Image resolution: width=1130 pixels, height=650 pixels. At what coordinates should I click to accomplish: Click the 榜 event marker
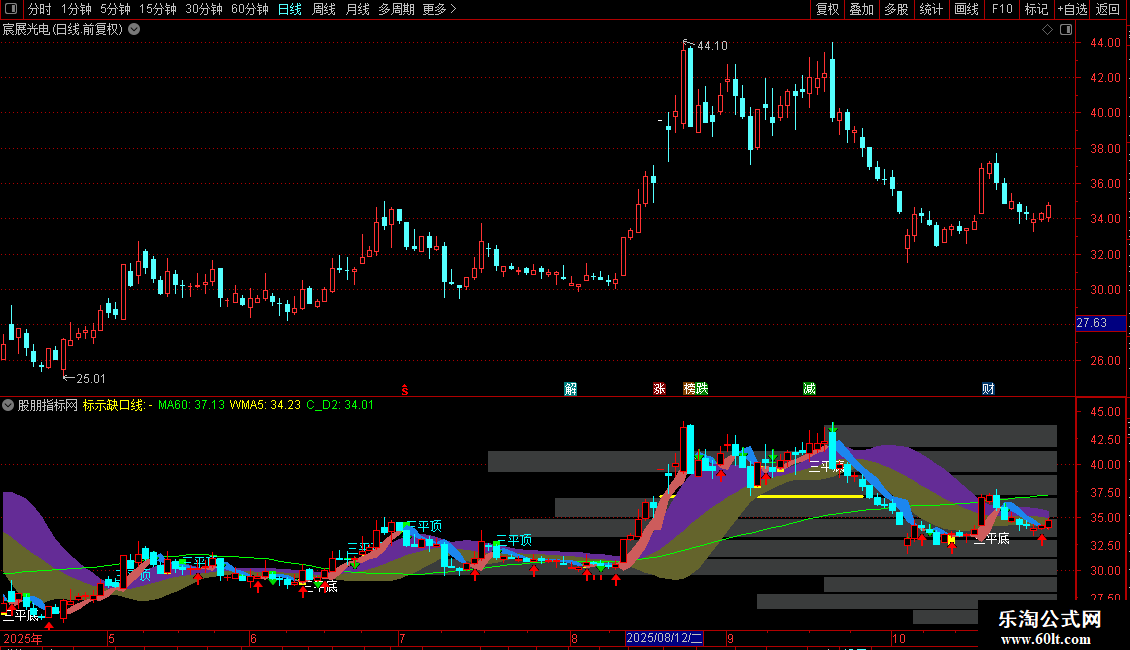690,389
